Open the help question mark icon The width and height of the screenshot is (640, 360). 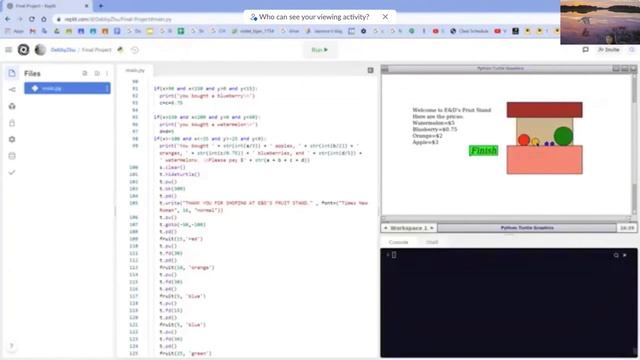click(11, 346)
